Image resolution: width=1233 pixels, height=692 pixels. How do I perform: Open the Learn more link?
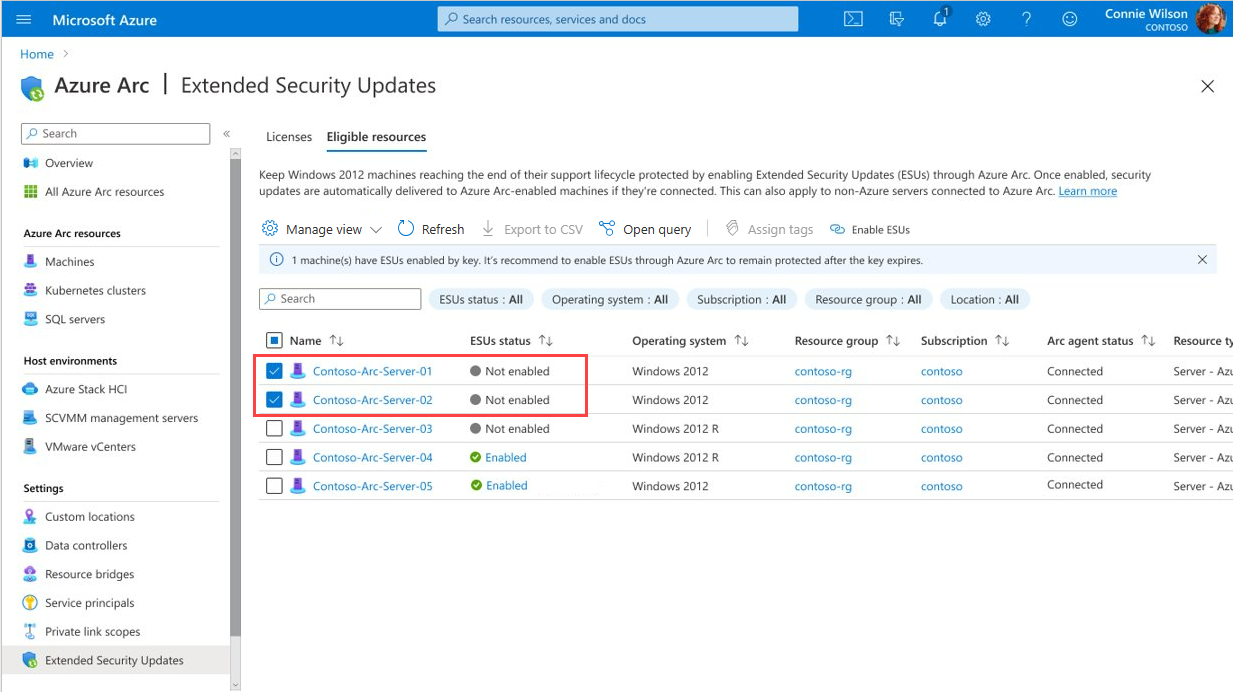tap(1088, 191)
